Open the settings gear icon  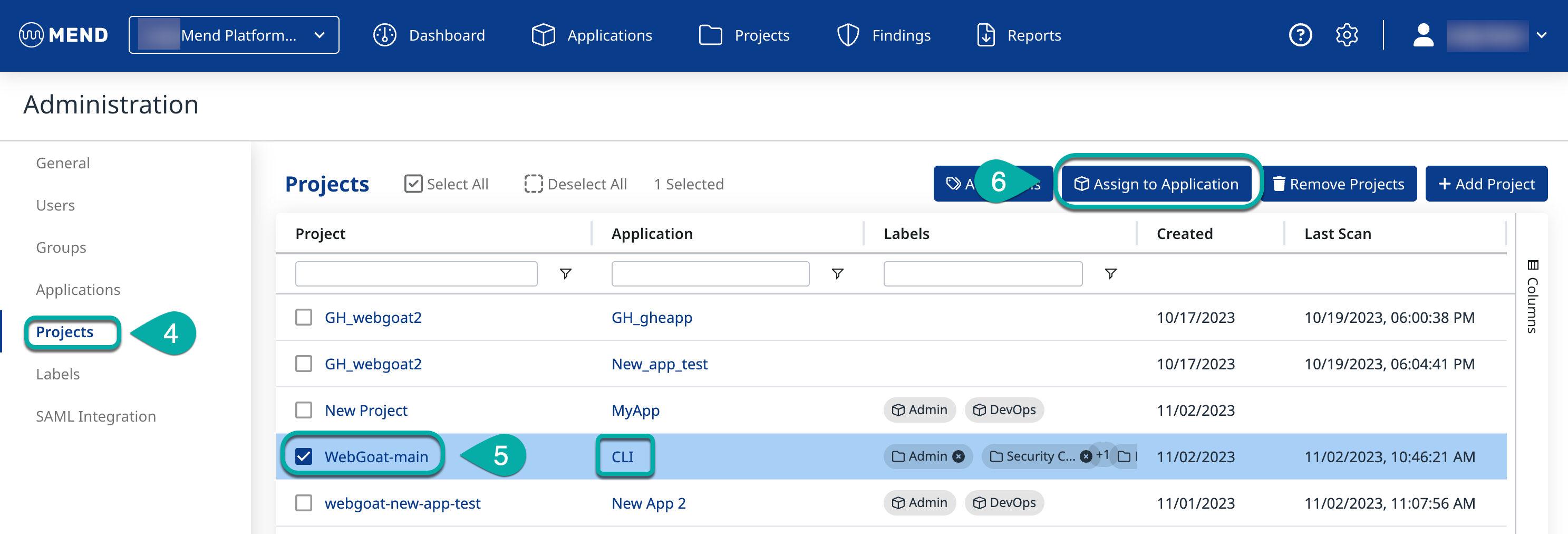[1347, 35]
